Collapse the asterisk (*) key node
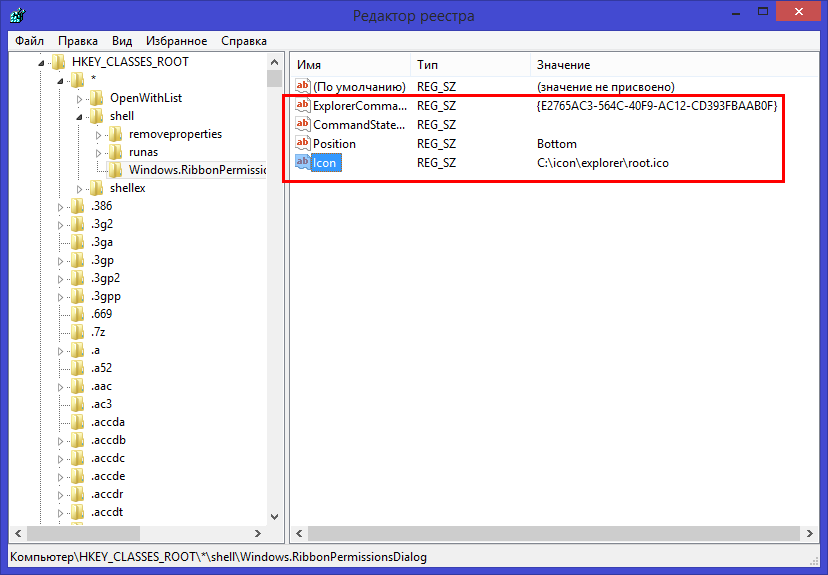The height and width of the screenshot is (575, 828). tap(60, 81)
